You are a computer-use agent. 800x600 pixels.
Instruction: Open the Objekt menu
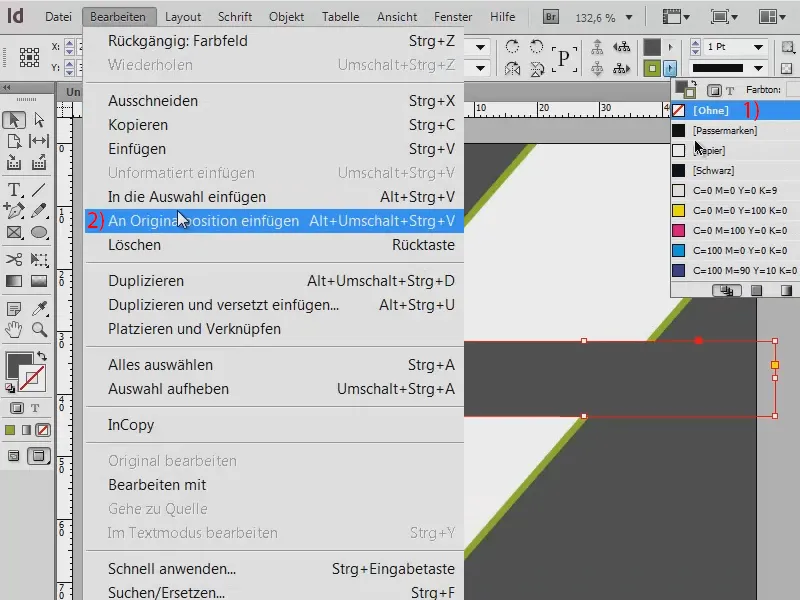tap(286, 17)
